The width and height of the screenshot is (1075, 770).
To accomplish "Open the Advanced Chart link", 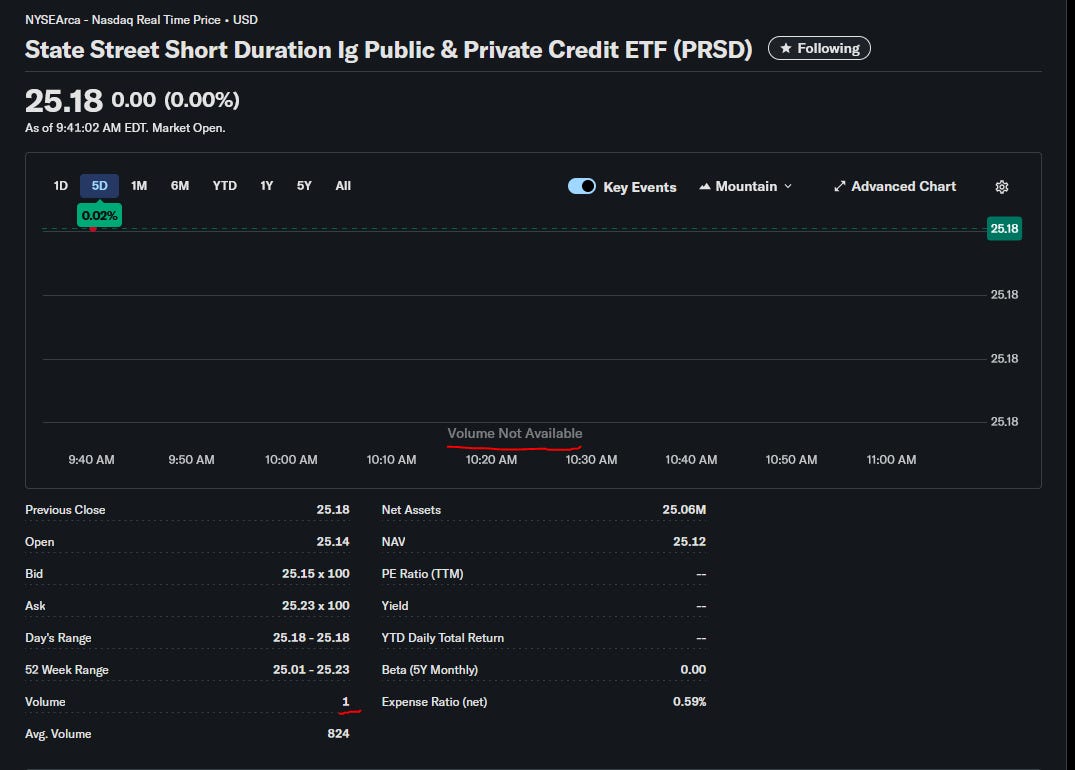I will point(895,187).
